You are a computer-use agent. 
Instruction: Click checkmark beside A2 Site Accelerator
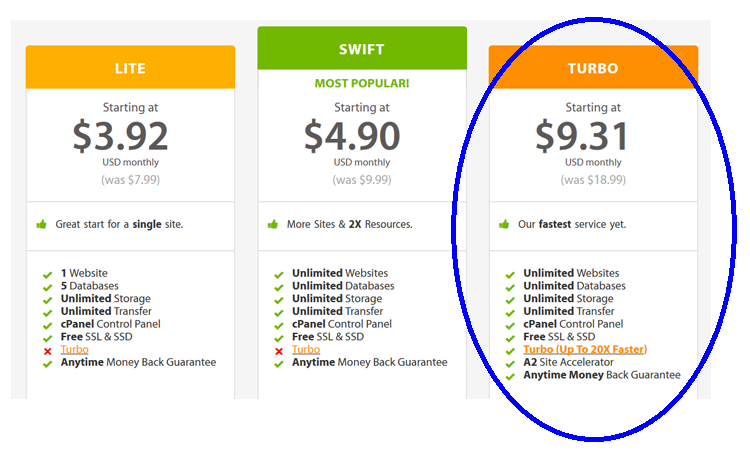coord(510,364)
